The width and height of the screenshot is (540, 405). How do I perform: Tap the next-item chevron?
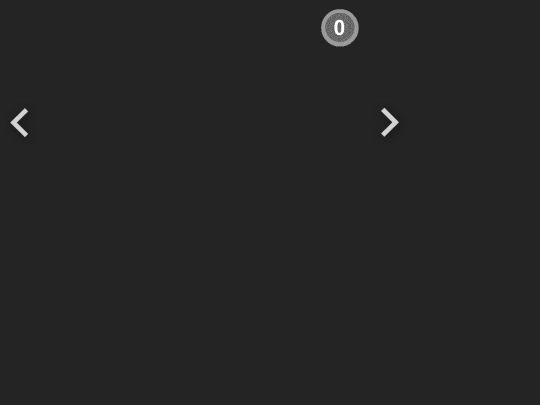(390, 122)
